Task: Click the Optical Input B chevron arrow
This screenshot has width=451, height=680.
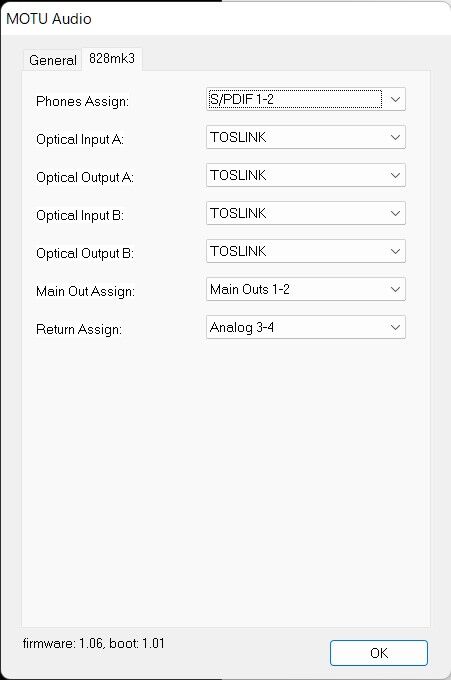Action: (x=395, y=213)
